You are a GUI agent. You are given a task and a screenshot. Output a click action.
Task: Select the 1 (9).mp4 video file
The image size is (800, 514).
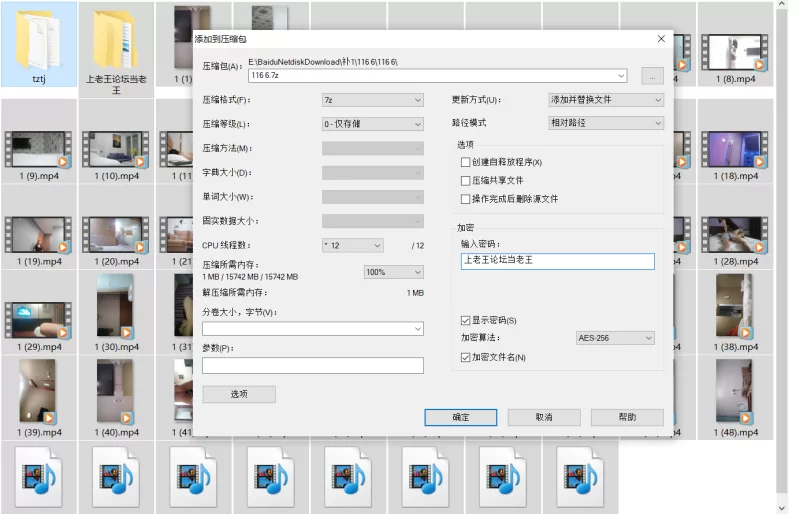(38, 149)
